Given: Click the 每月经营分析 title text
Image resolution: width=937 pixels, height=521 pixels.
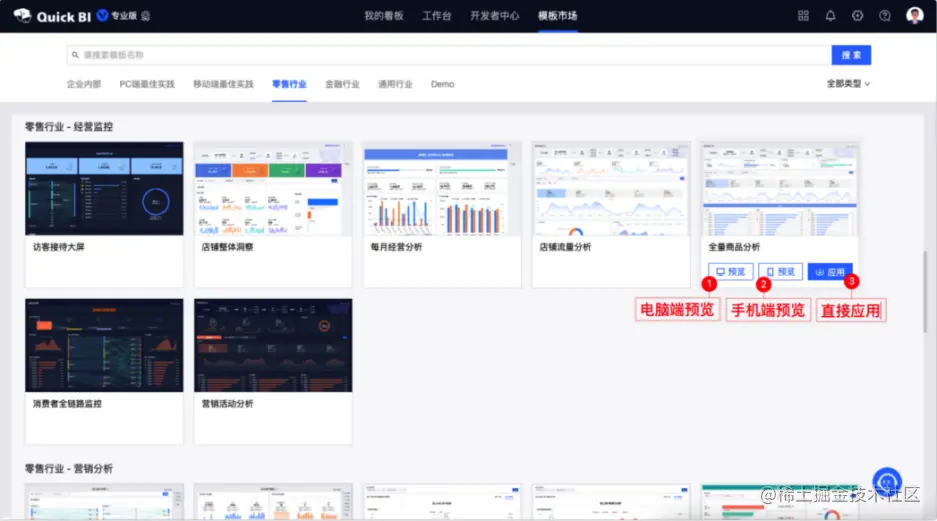Looking at the screenshot, I should tap(396, 247).
